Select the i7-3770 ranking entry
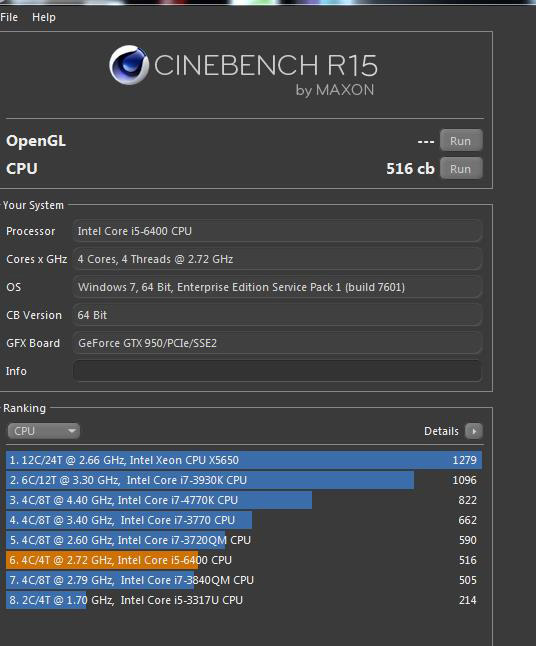Image resolution: width=536 pixels, height=646 pixels. coord(244,520)
